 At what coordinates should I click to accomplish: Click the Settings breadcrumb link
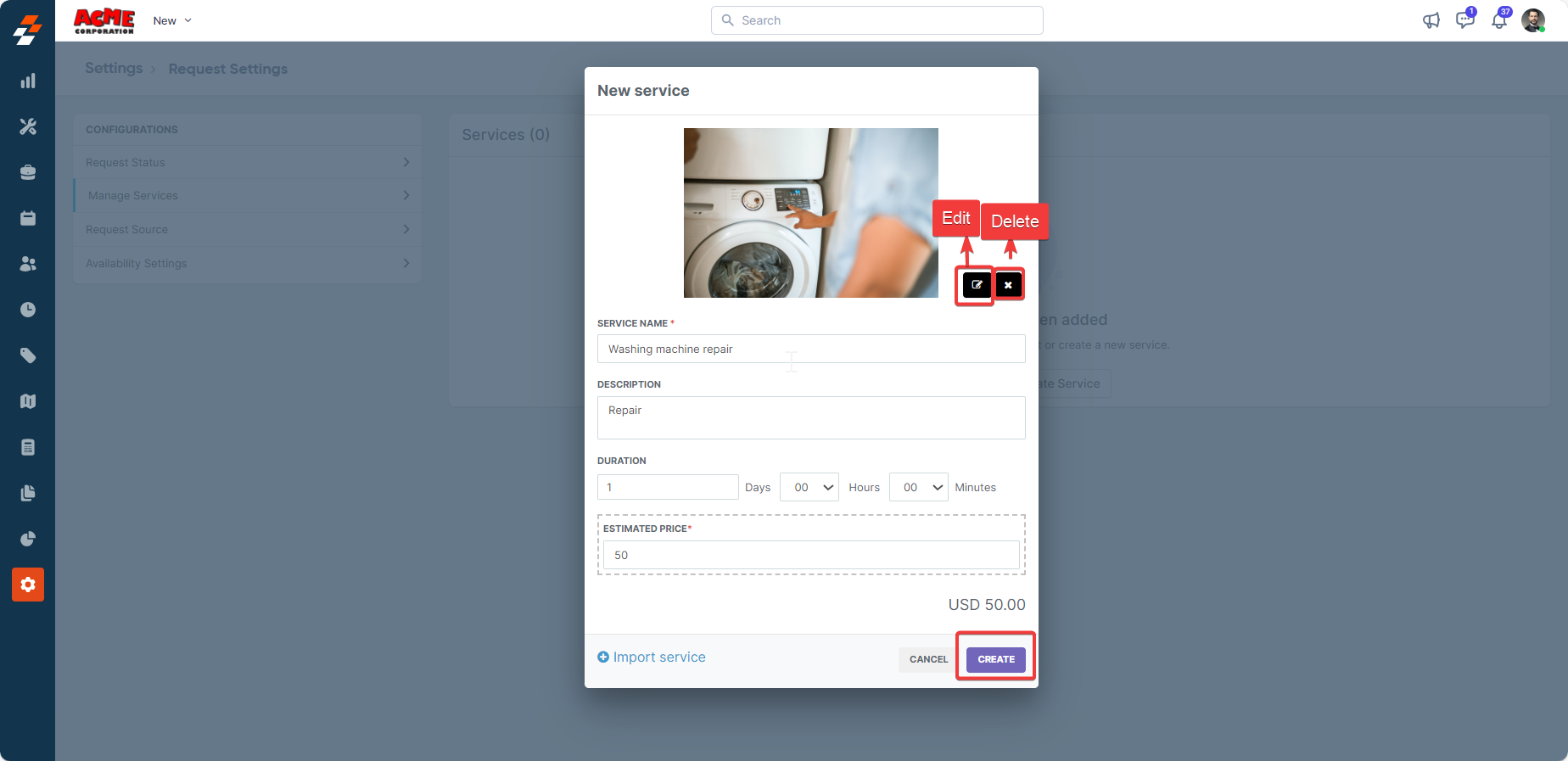114,68
